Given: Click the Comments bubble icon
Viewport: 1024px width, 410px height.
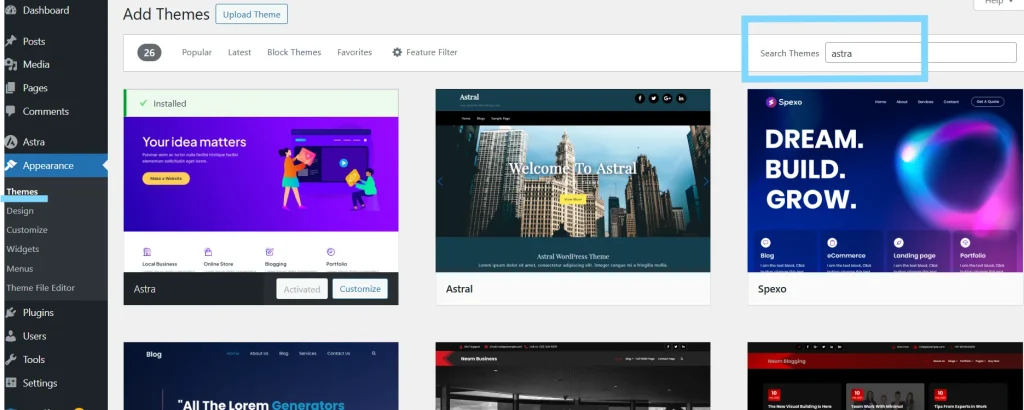Looking at the screenshot, I should (x=10, y=111).
